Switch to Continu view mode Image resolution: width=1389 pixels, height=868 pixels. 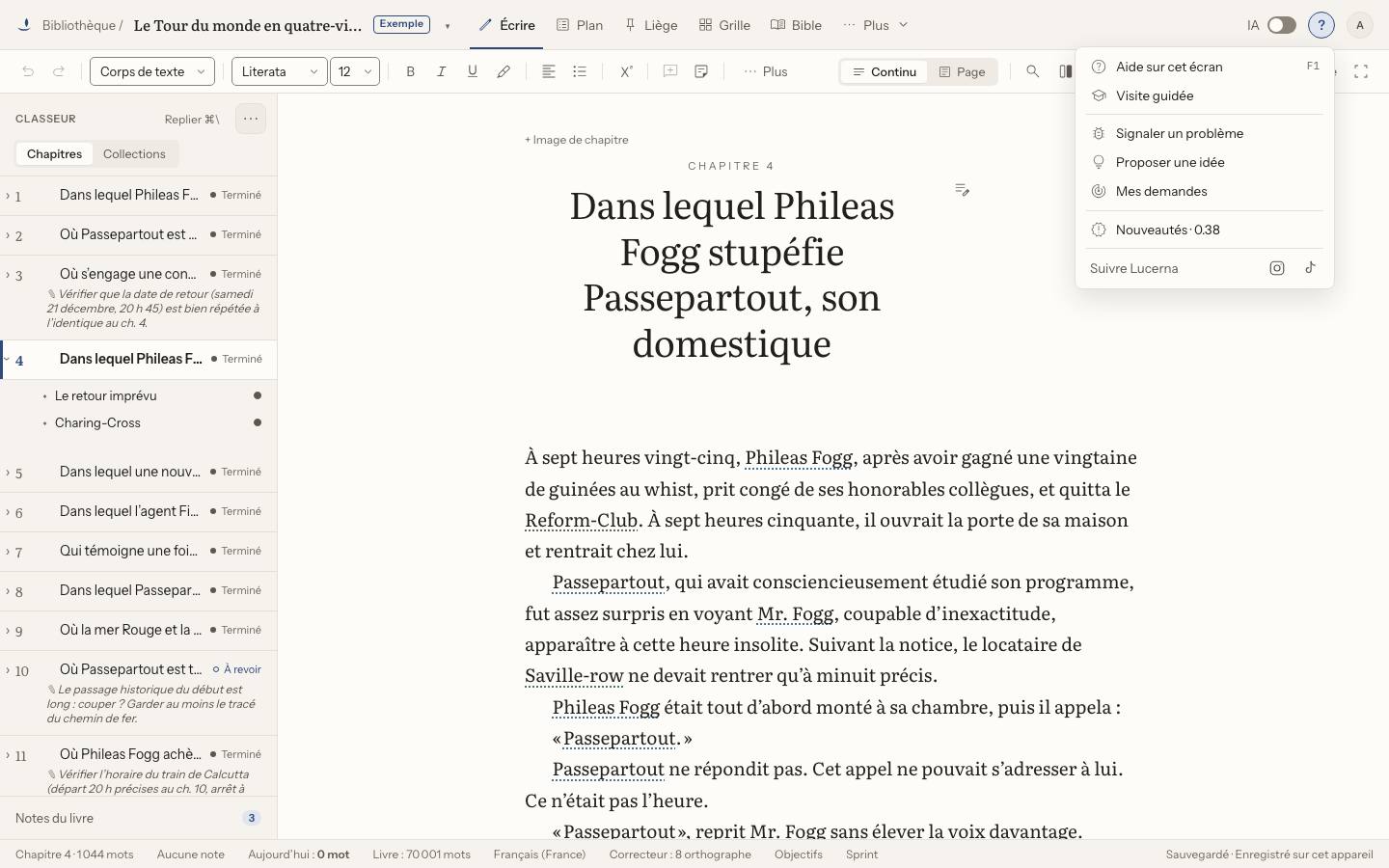[885, 71]
